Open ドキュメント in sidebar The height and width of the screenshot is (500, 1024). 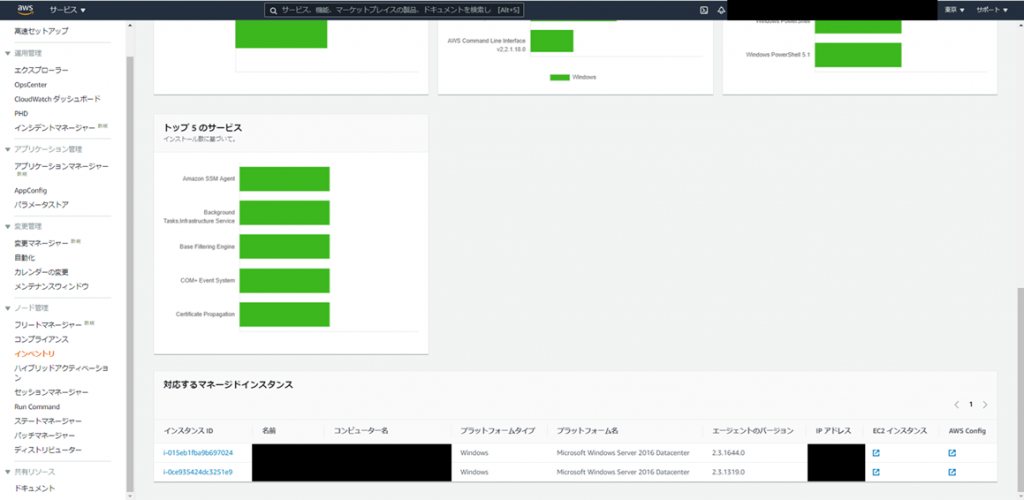point(35,488)
